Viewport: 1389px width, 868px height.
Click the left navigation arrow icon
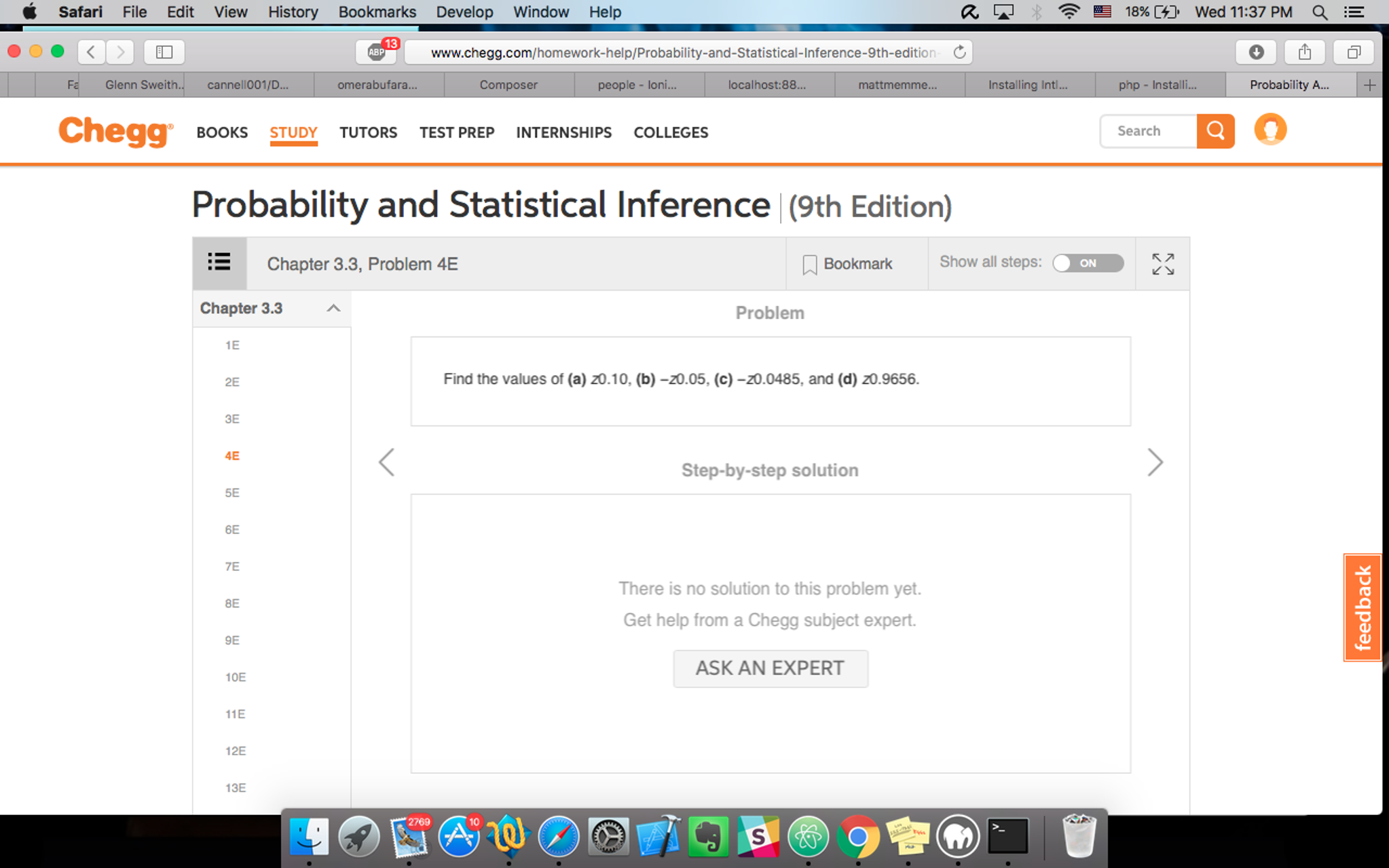(387, 462)
